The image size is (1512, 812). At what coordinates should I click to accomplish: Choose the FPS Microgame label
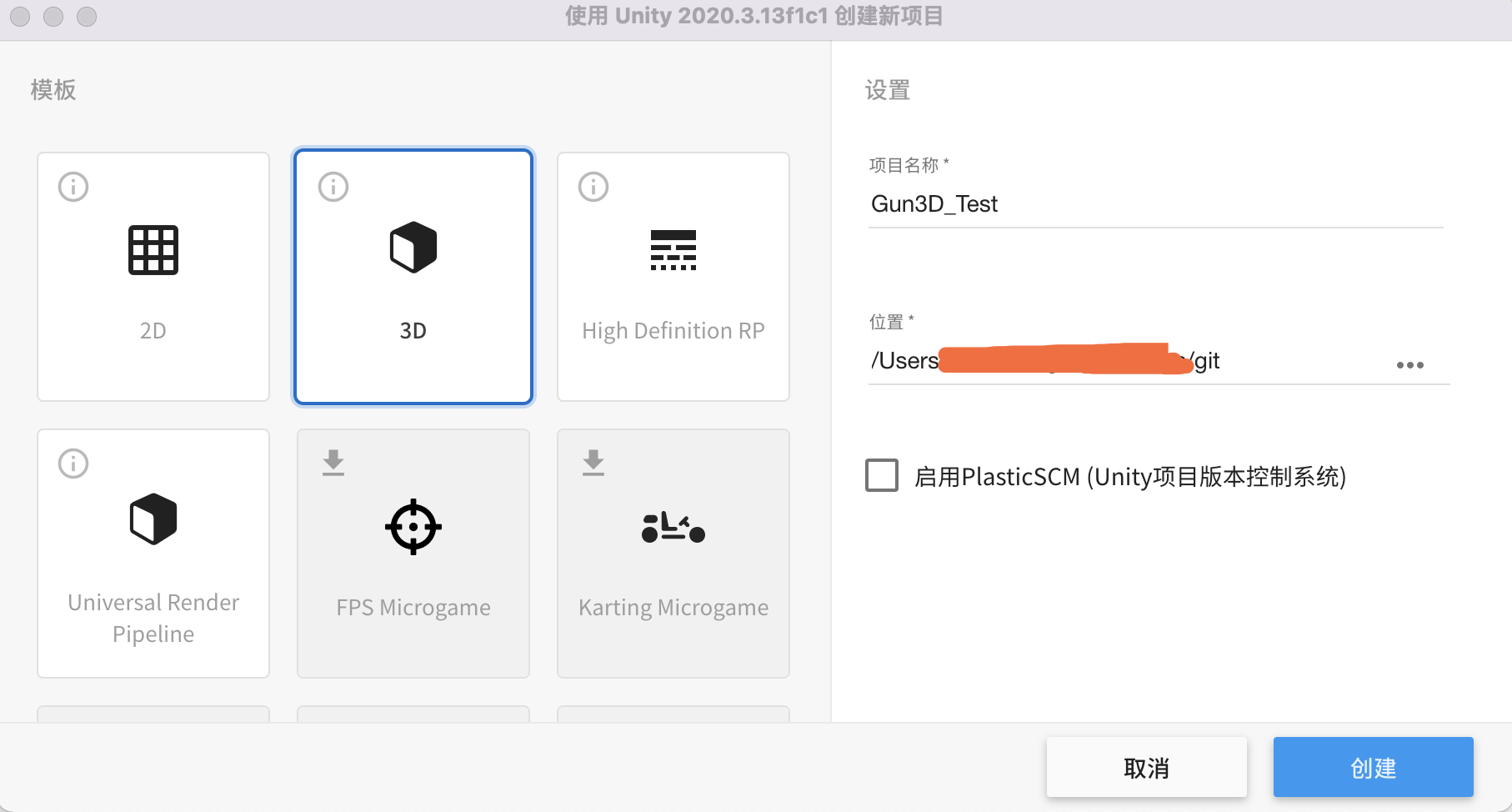(x=413, y=608)
